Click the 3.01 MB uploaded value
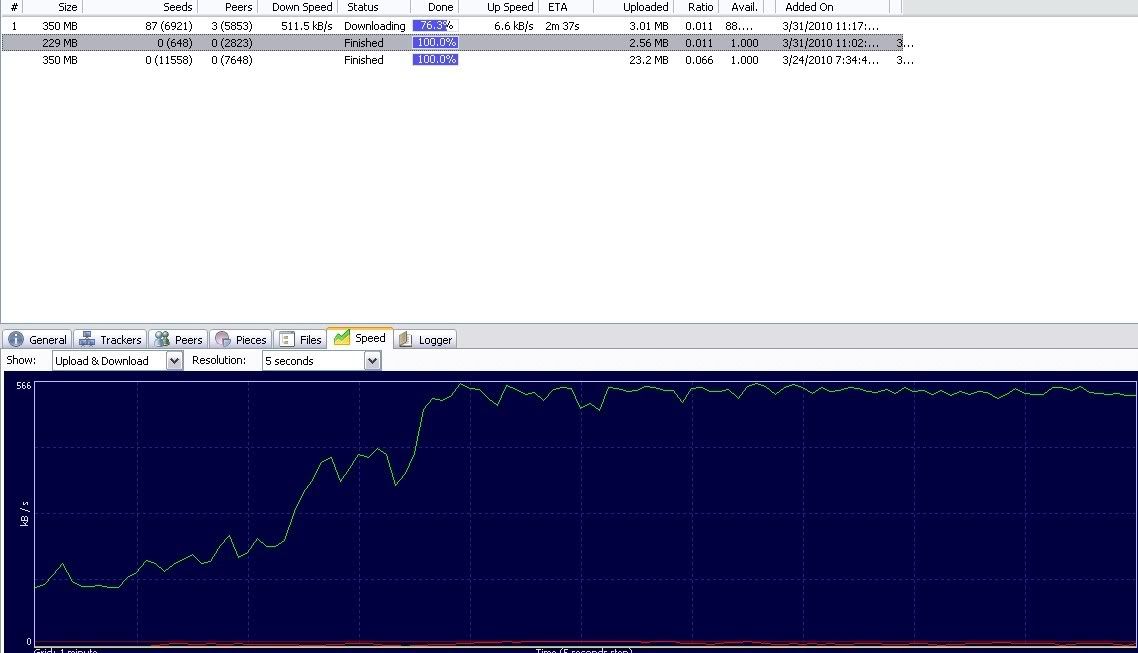 648,26
